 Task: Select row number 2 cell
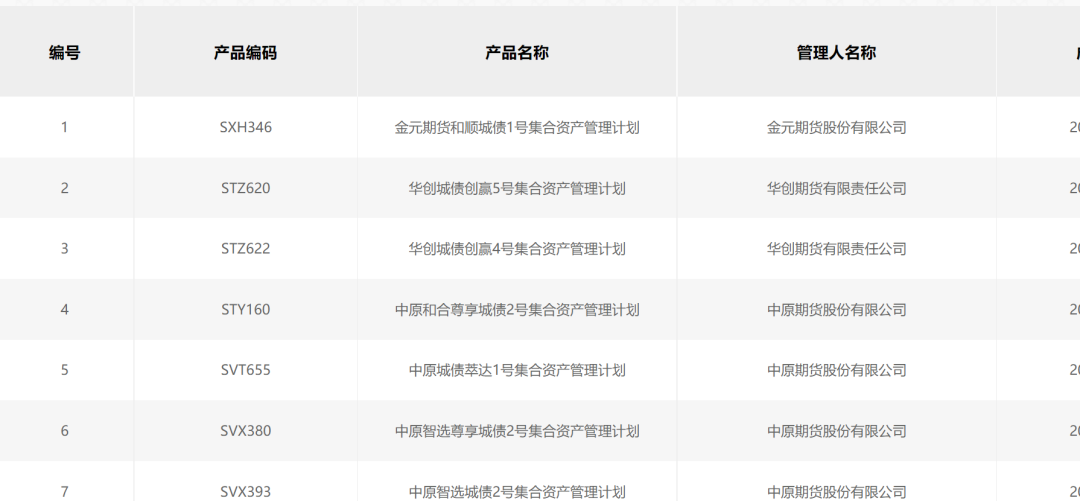pos(65,188)
